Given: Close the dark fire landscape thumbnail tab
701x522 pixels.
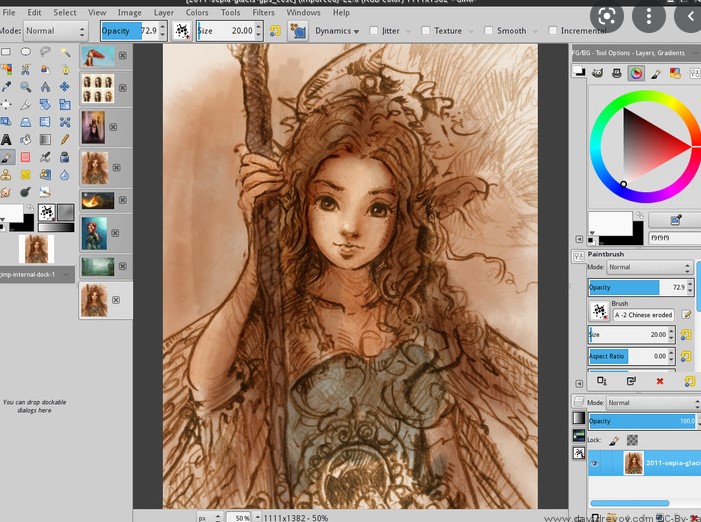Looking at the screenshot, I should point(122,200).
